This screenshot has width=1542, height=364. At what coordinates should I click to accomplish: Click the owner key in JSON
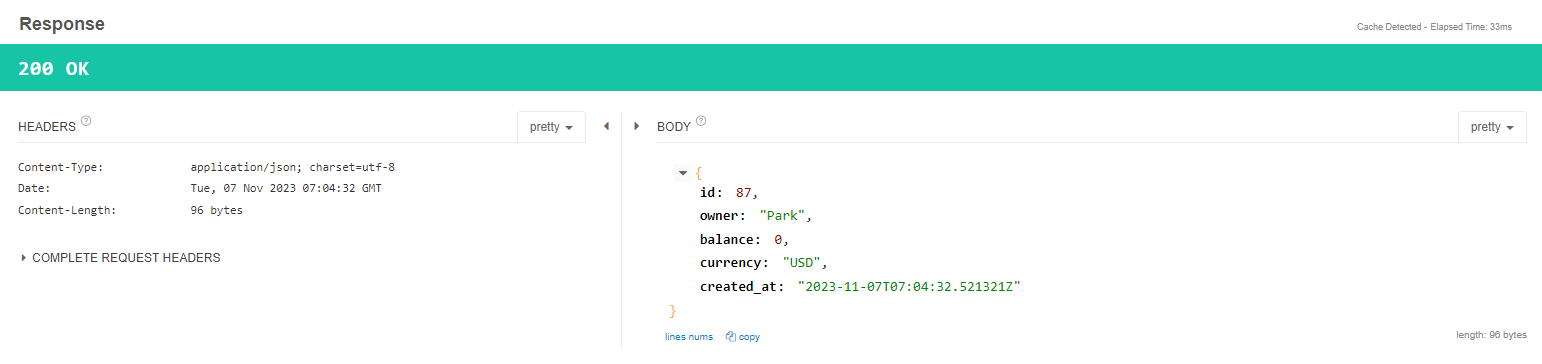(x=723, y=216)
